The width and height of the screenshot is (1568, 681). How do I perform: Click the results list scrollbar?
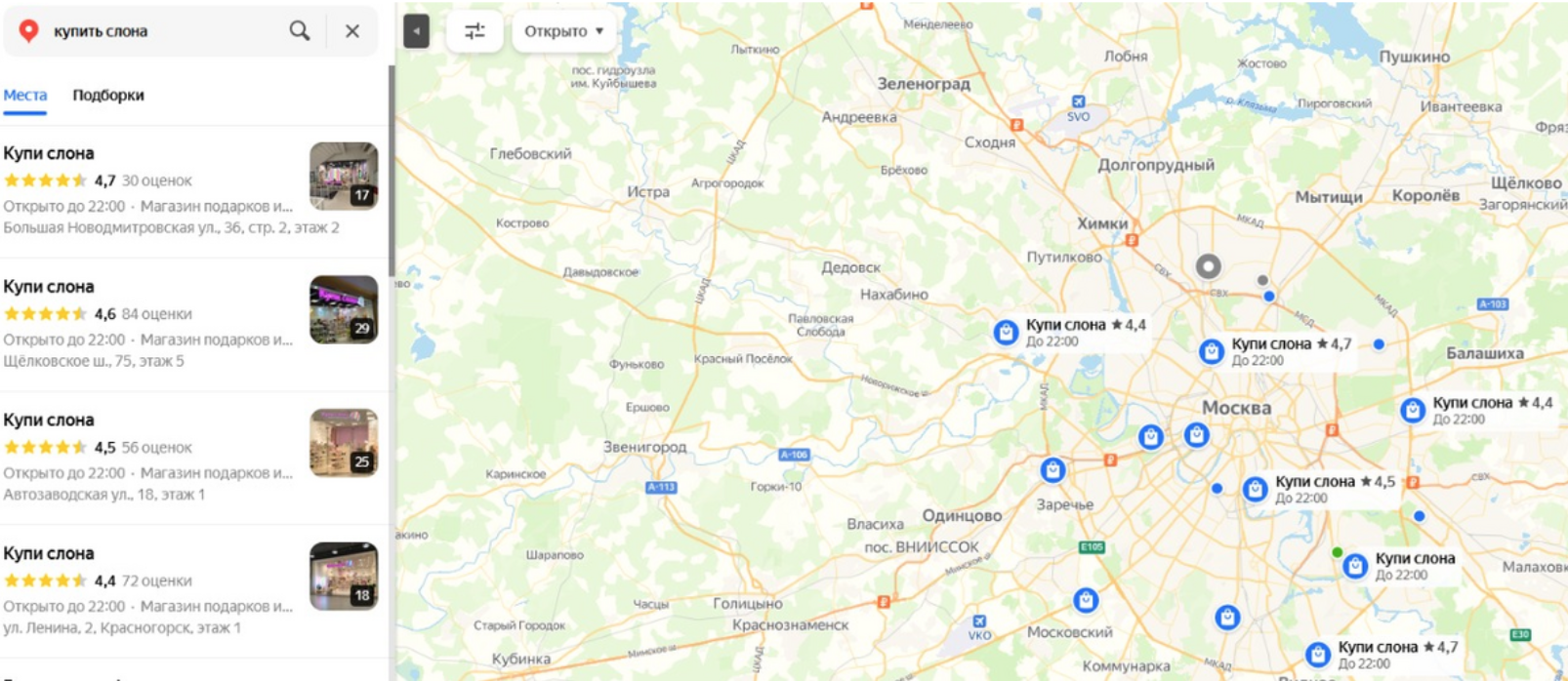point(392,171)
